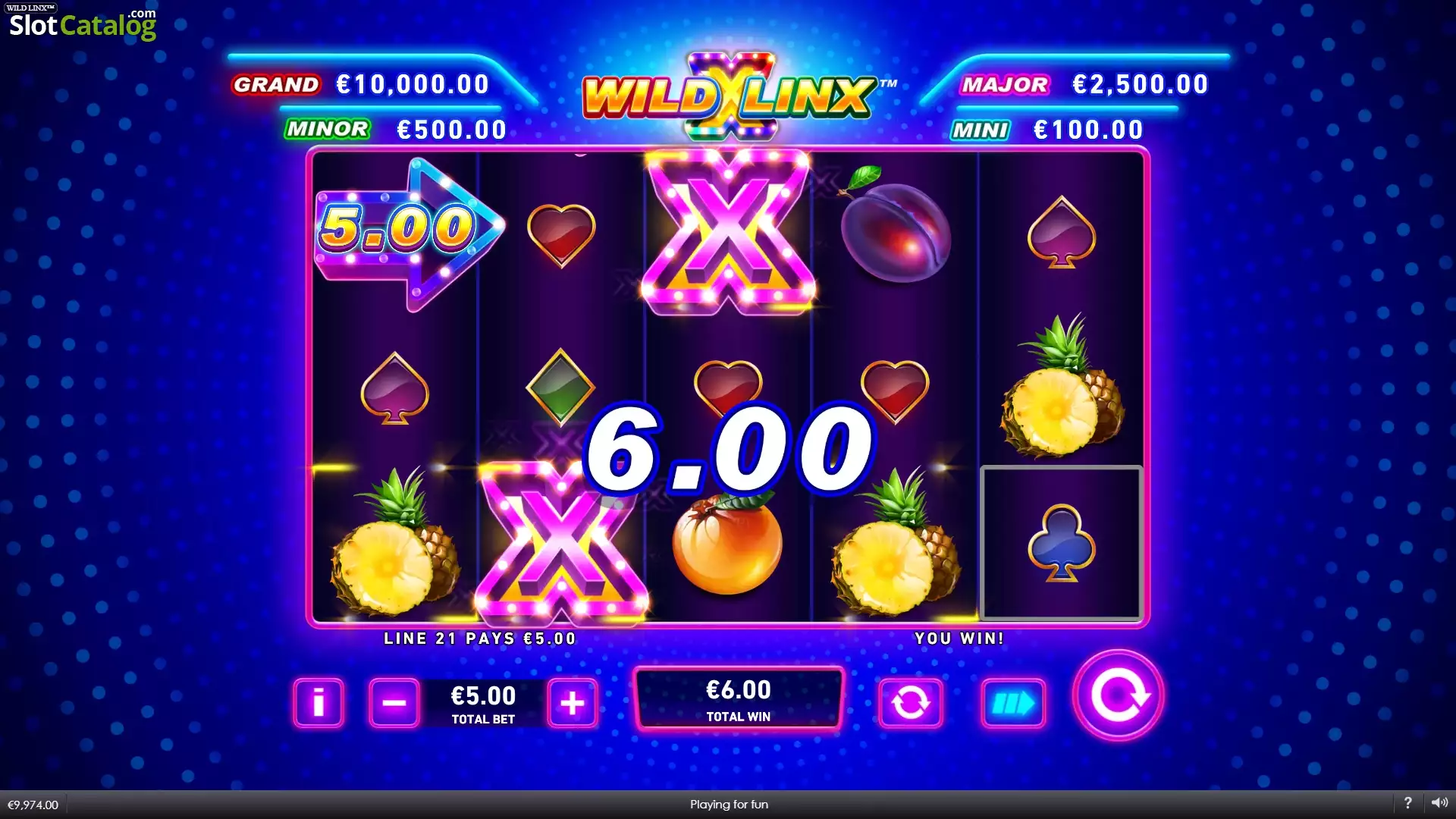The height and width of the screenshot is (819, 1456).
Task: Toggle turbo fast-forward arrow button
Action: [1013, 702]
